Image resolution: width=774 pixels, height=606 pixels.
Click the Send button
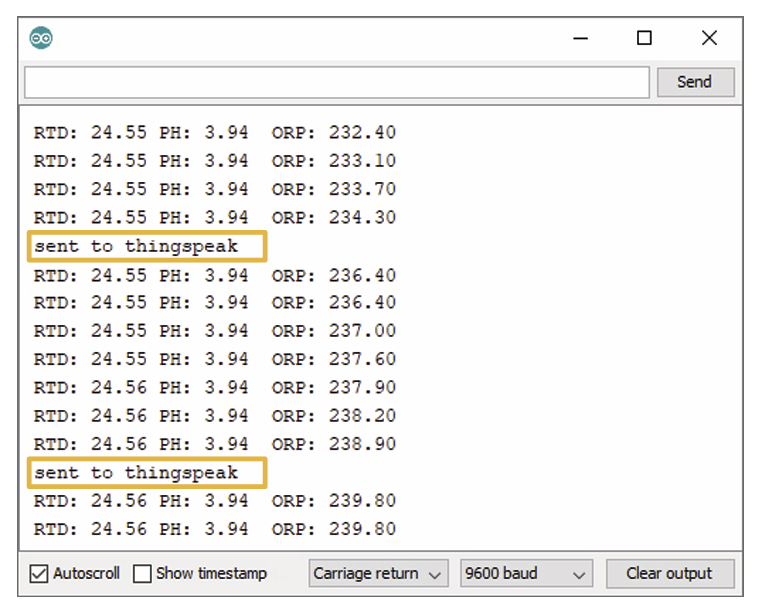coord(695,82)
